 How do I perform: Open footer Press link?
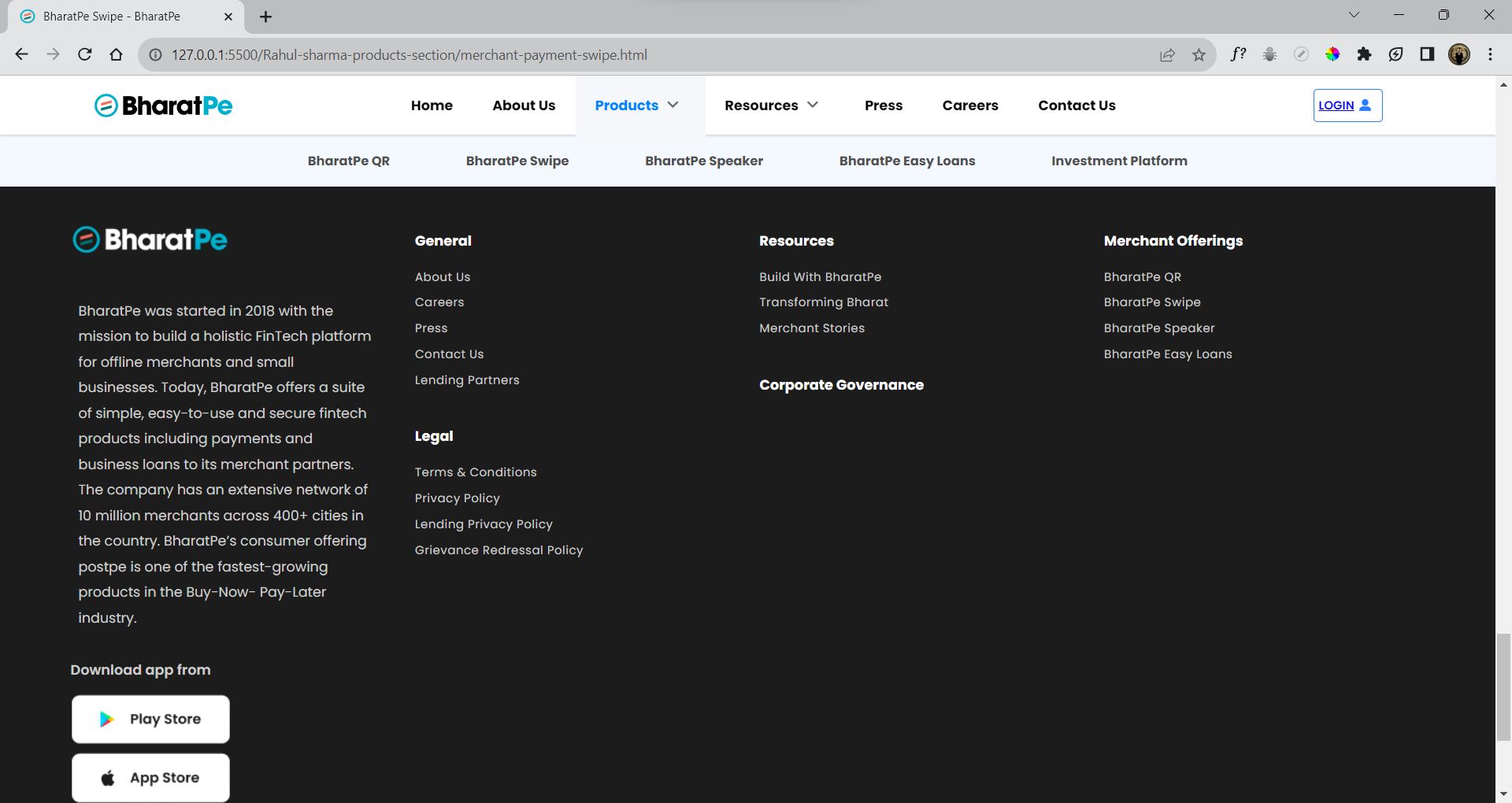[431, 328]
